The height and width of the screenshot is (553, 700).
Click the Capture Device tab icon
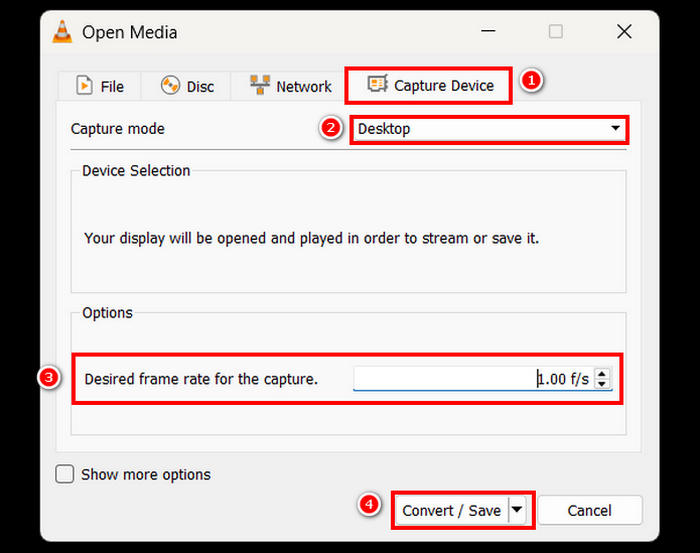click(x=377, y=85)
